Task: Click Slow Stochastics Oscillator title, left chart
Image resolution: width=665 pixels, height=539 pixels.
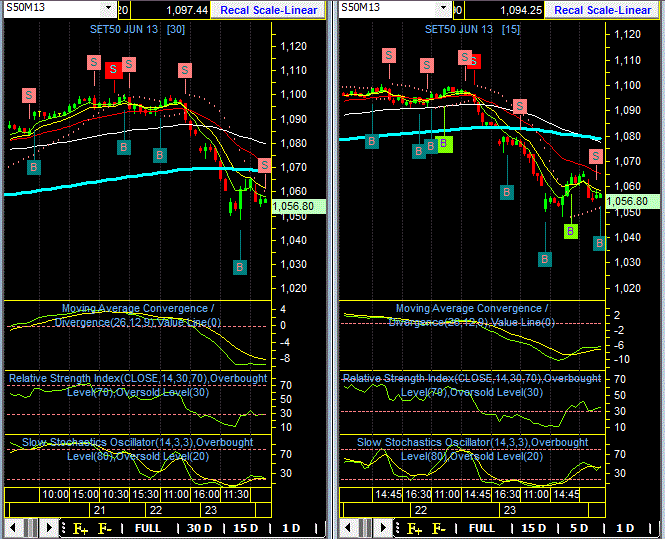Action: (138, 449)
